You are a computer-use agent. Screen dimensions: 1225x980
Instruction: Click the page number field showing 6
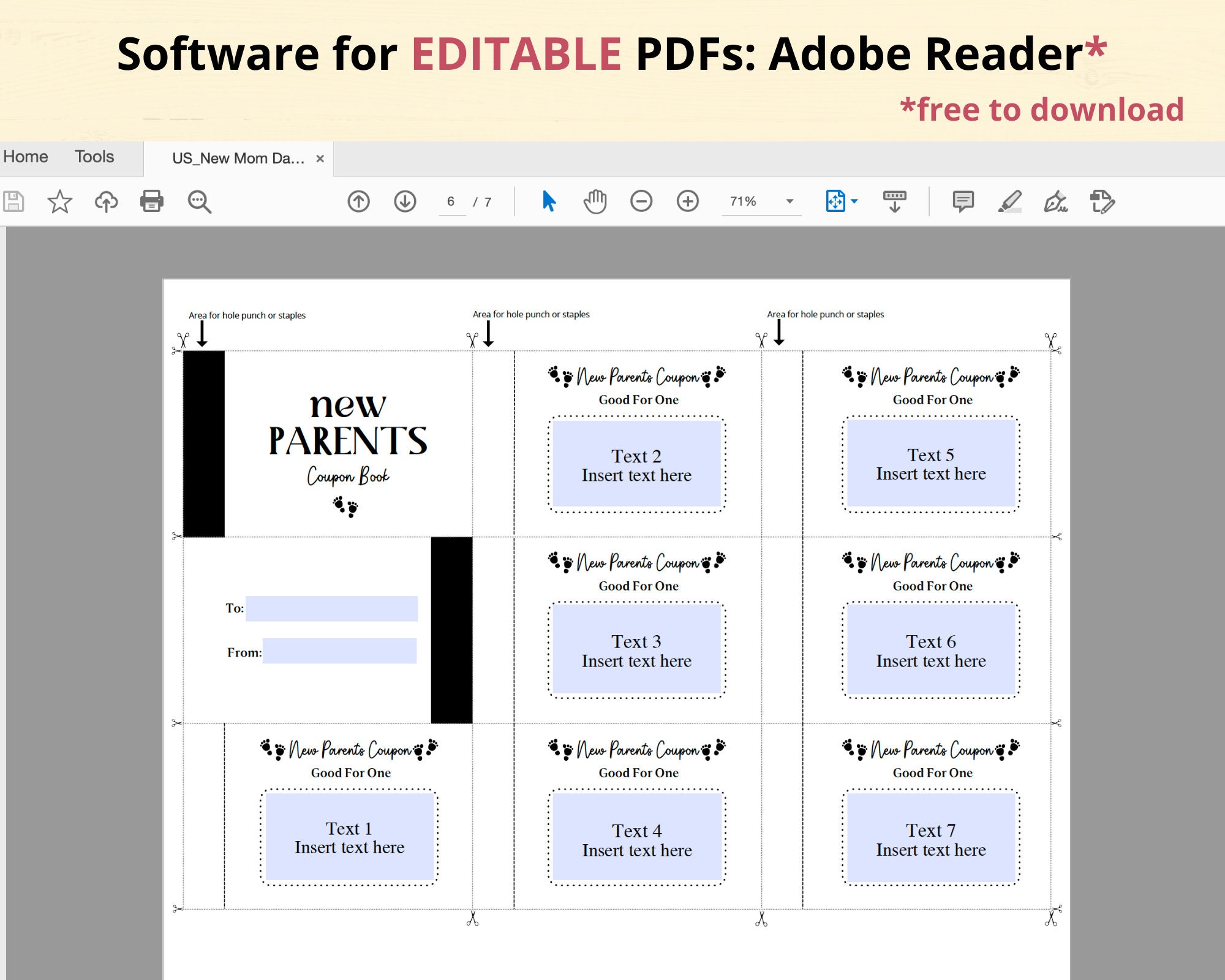point(451,202)
